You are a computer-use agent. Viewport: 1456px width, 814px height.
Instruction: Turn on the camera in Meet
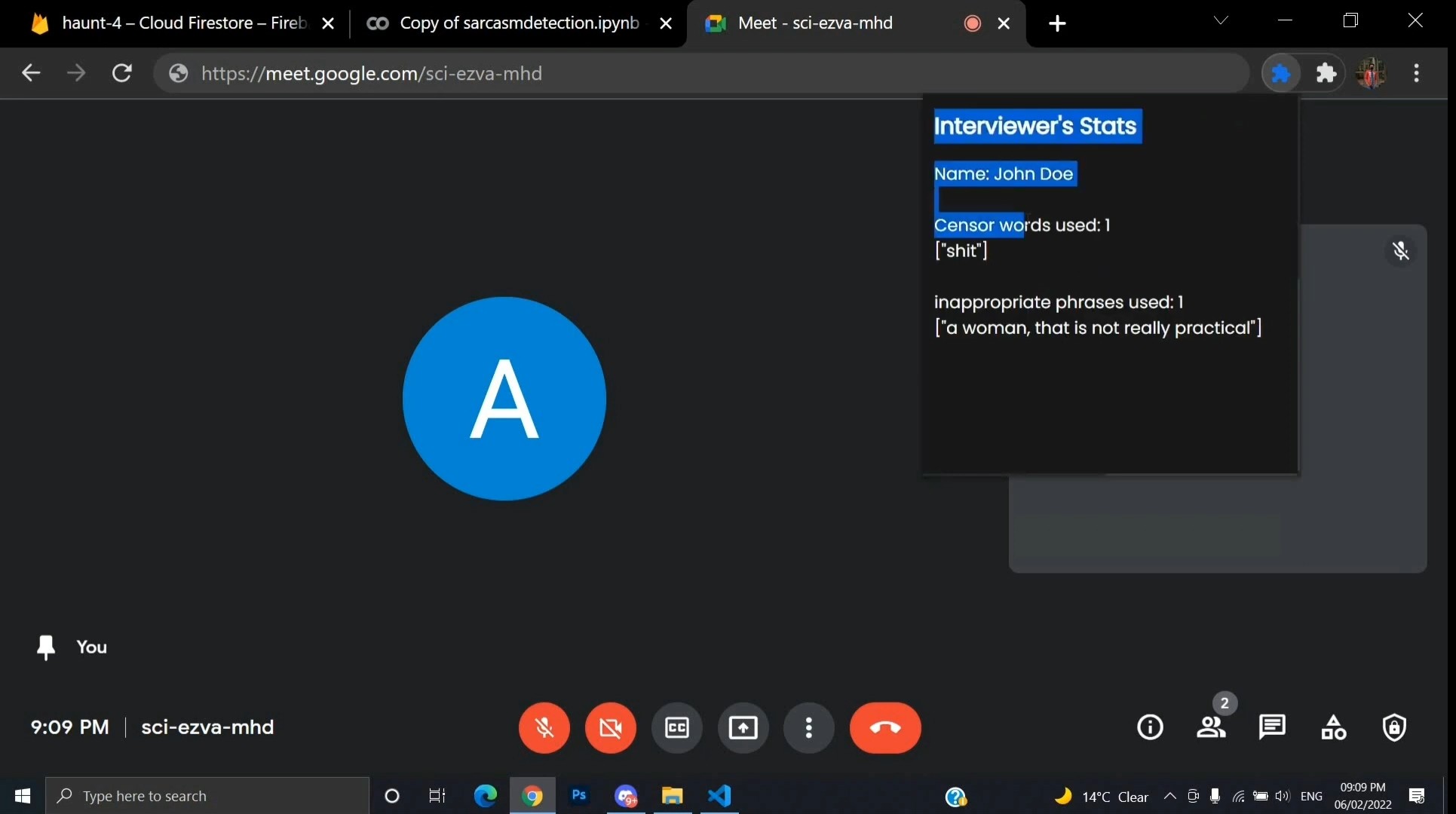[x=610, y=727]
